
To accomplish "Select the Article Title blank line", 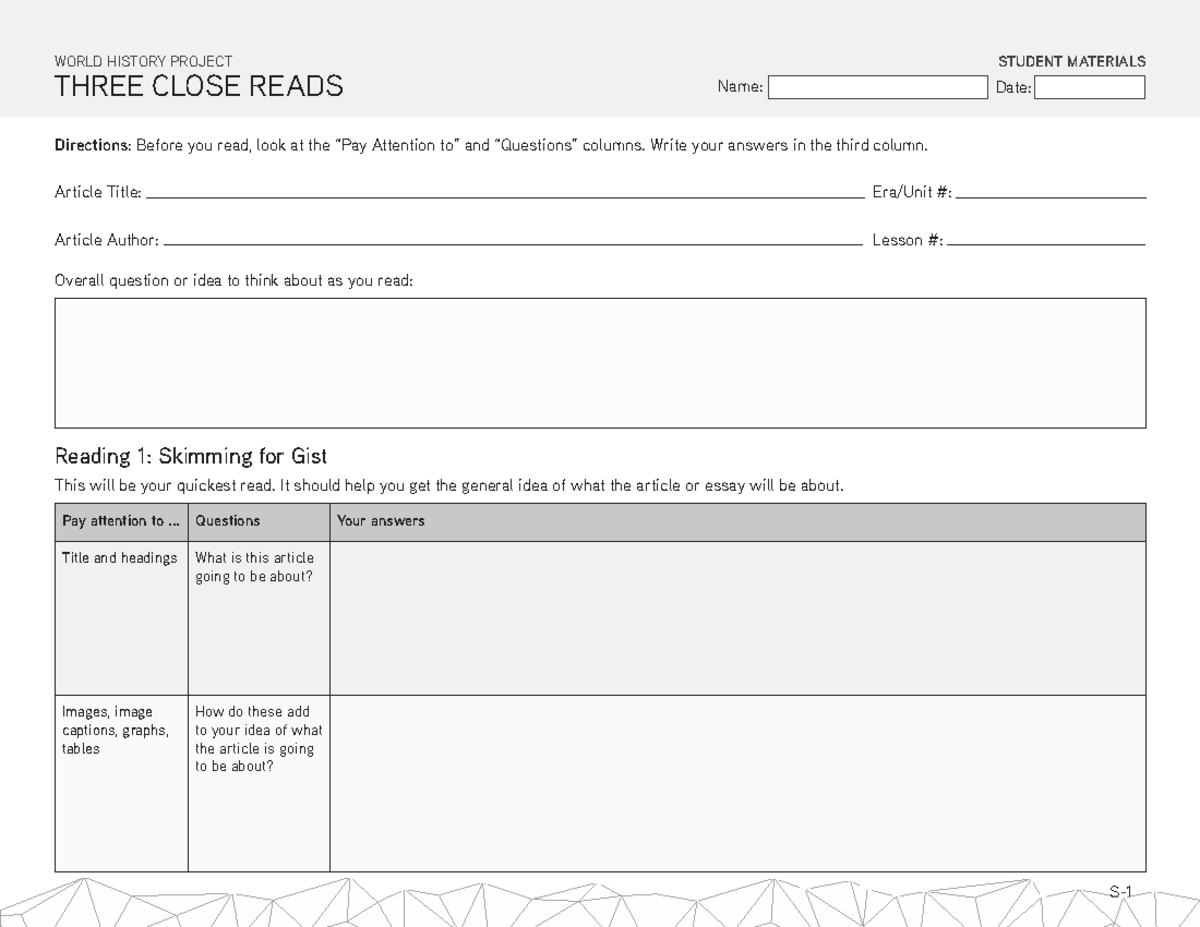I will click(x=500, y=192).
